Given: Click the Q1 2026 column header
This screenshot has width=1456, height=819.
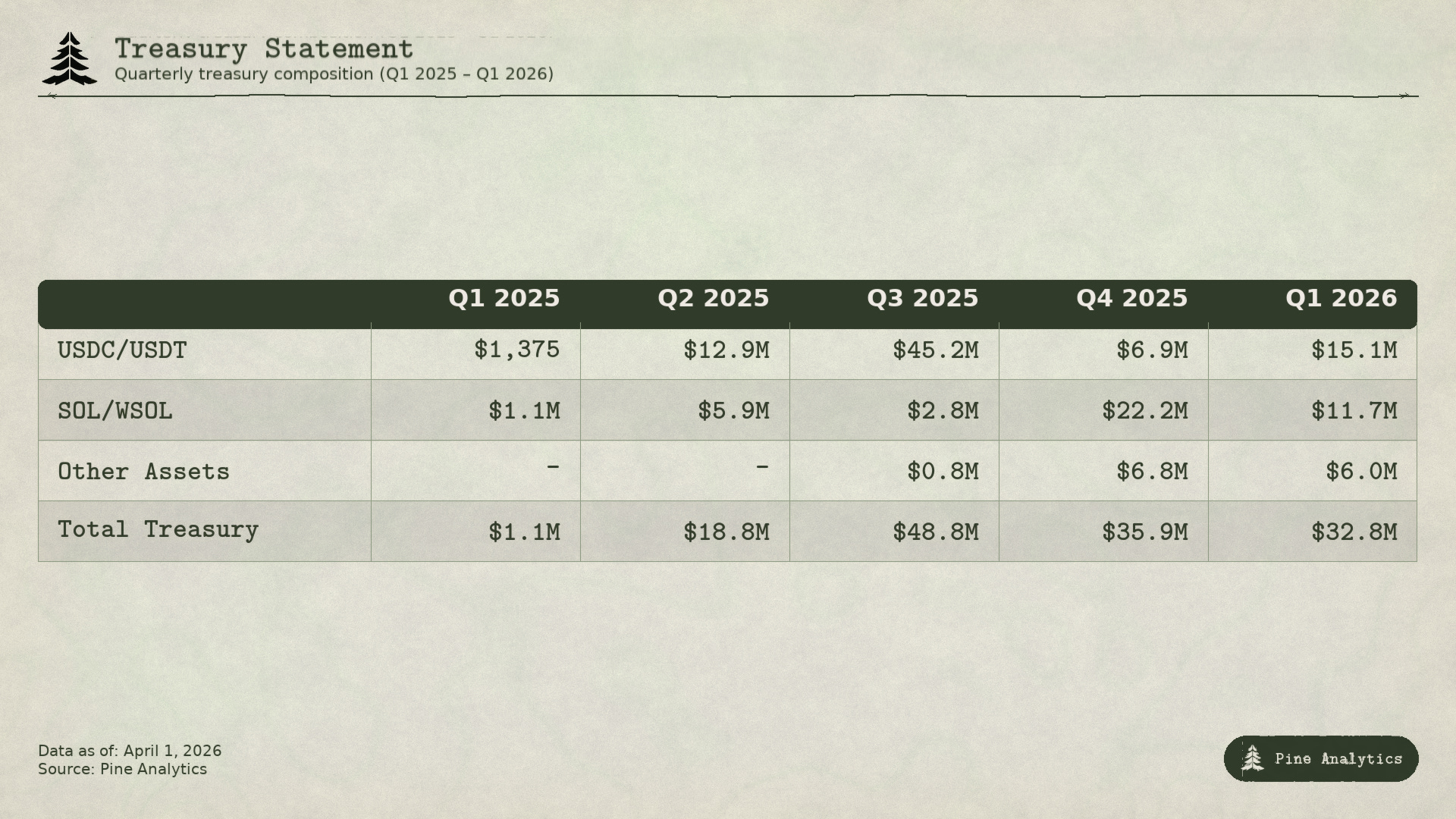Looking at the screenshot, I should [1341, 299].
